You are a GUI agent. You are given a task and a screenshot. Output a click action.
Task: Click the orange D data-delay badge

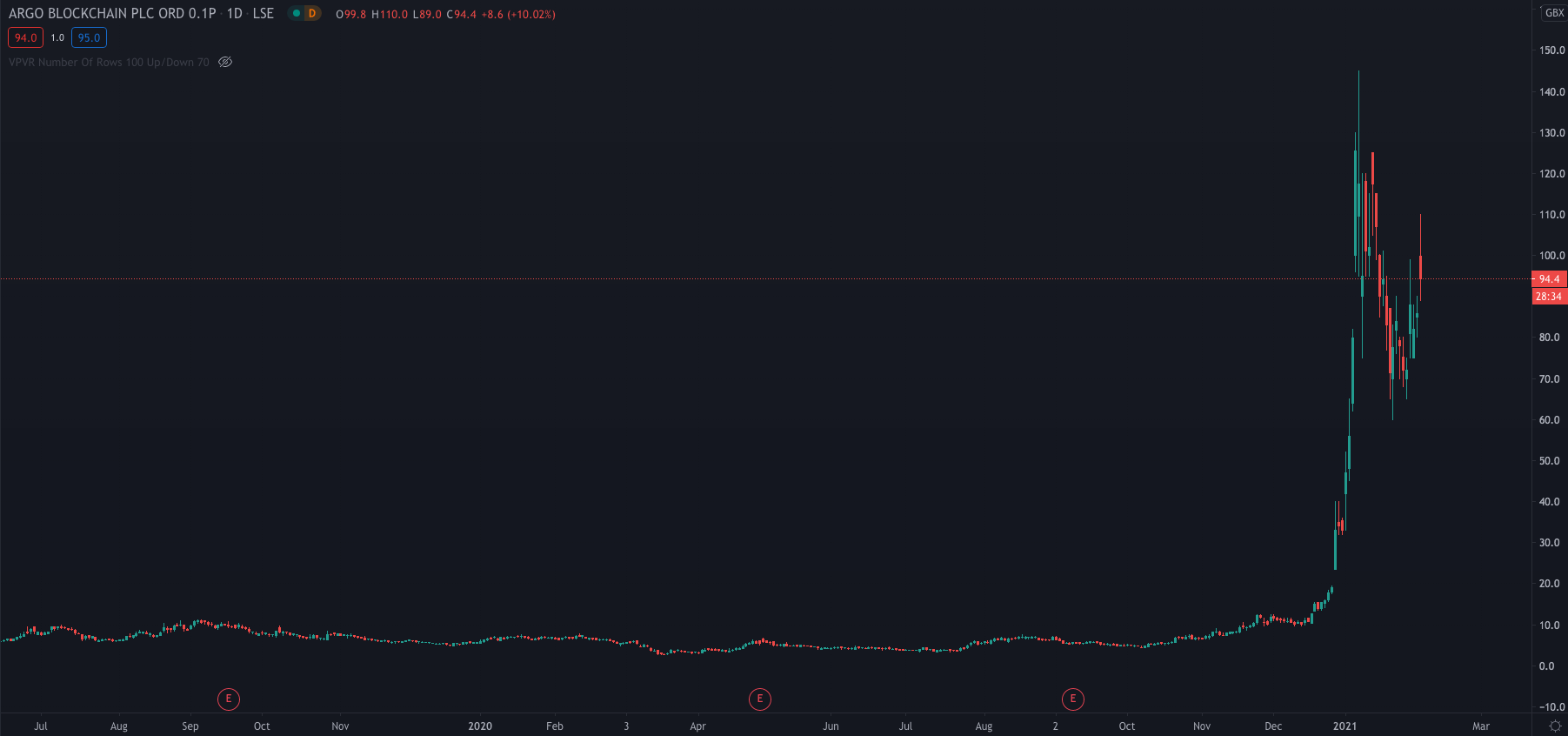(x=311, y=13)
